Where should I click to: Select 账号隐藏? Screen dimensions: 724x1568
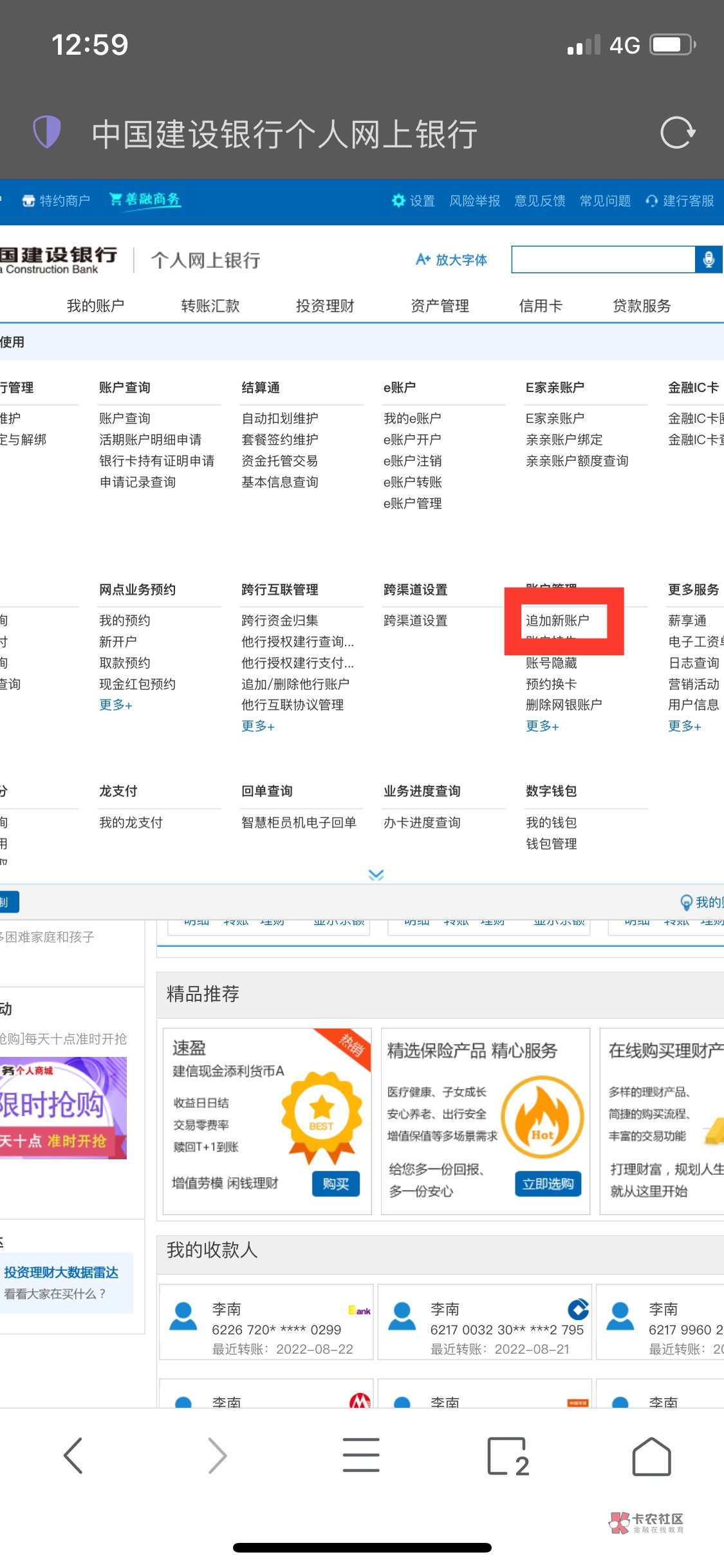[552, 663]
